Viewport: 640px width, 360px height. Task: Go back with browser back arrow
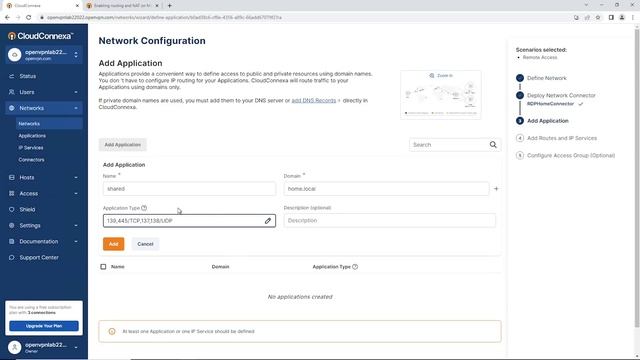point(7,18)
